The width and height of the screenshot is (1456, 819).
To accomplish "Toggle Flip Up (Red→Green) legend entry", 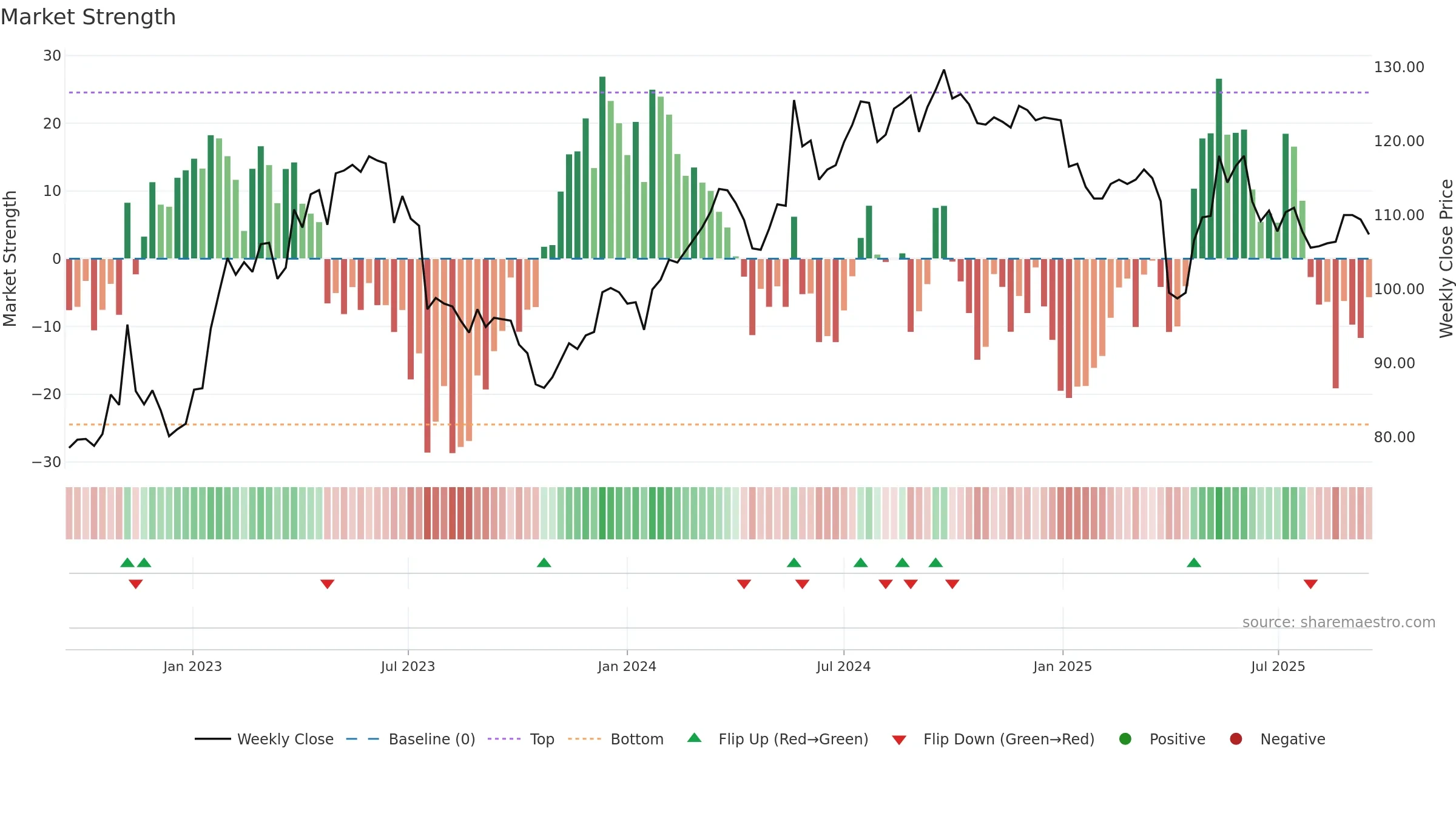I will point(778,739).
